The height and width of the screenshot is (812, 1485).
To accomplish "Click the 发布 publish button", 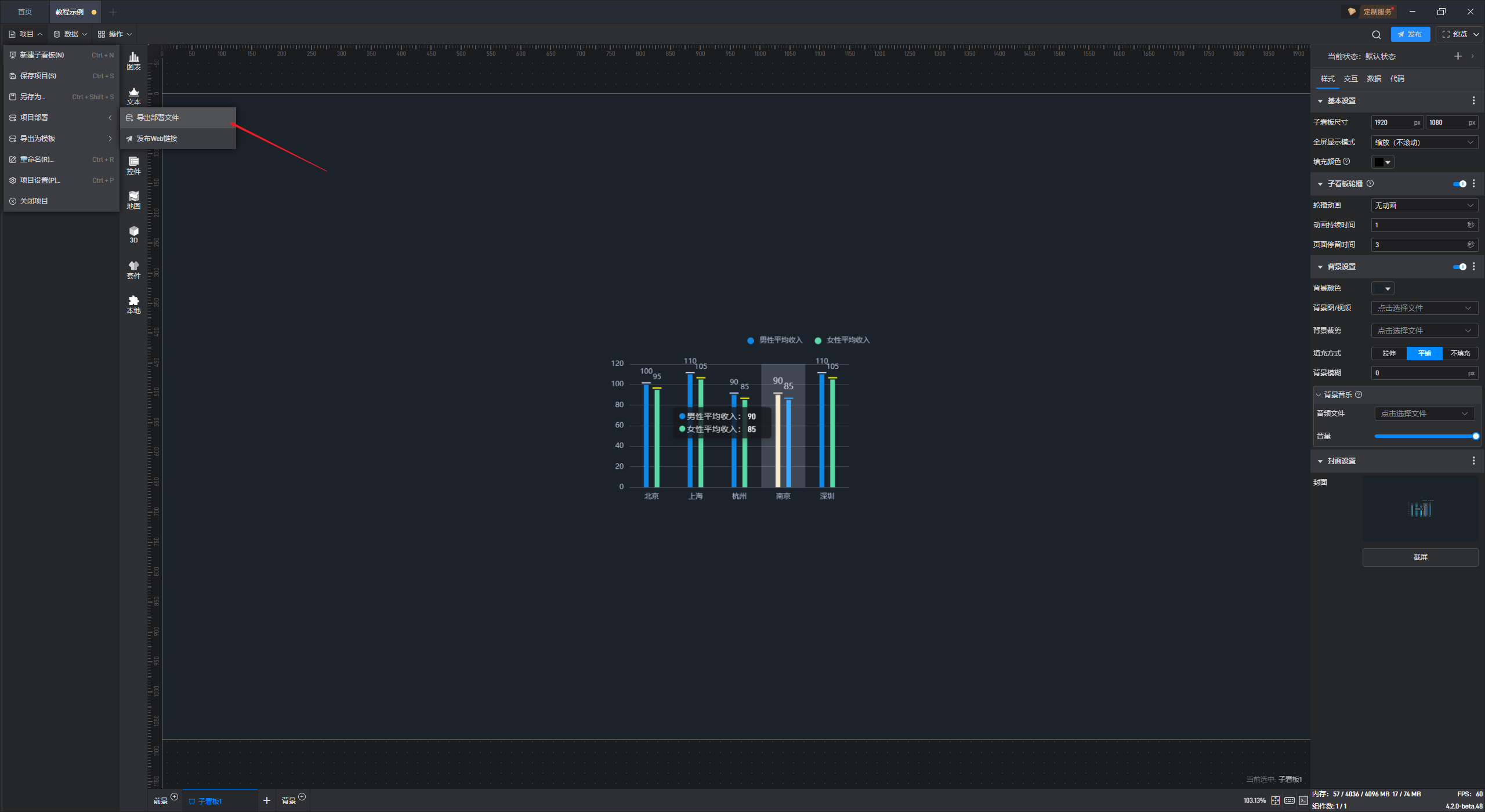I will click(x=1410, y=34).
